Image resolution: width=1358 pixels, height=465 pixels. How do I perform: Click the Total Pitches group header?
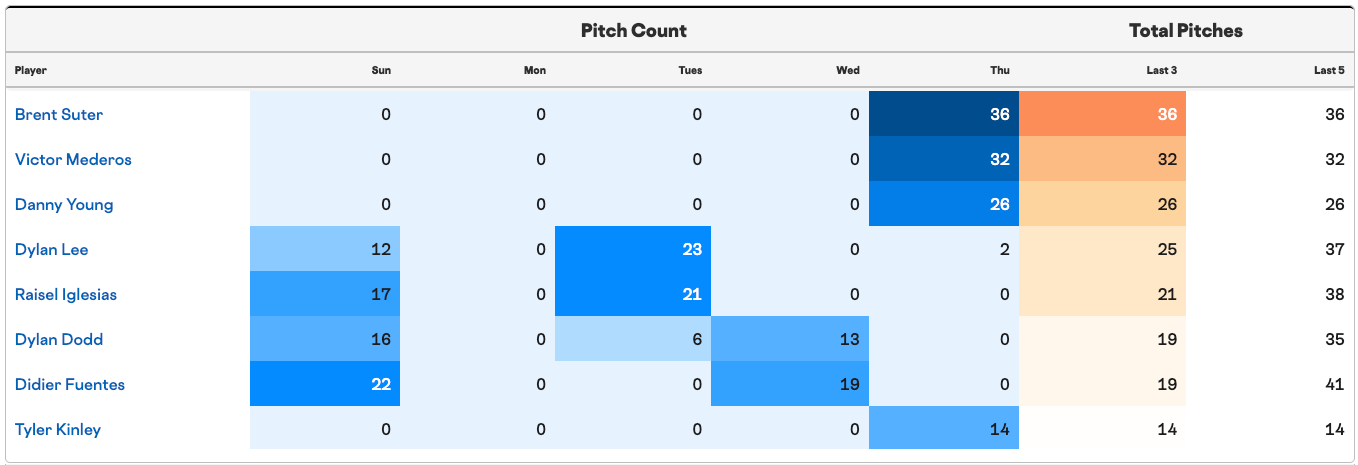coord(1186,30)
